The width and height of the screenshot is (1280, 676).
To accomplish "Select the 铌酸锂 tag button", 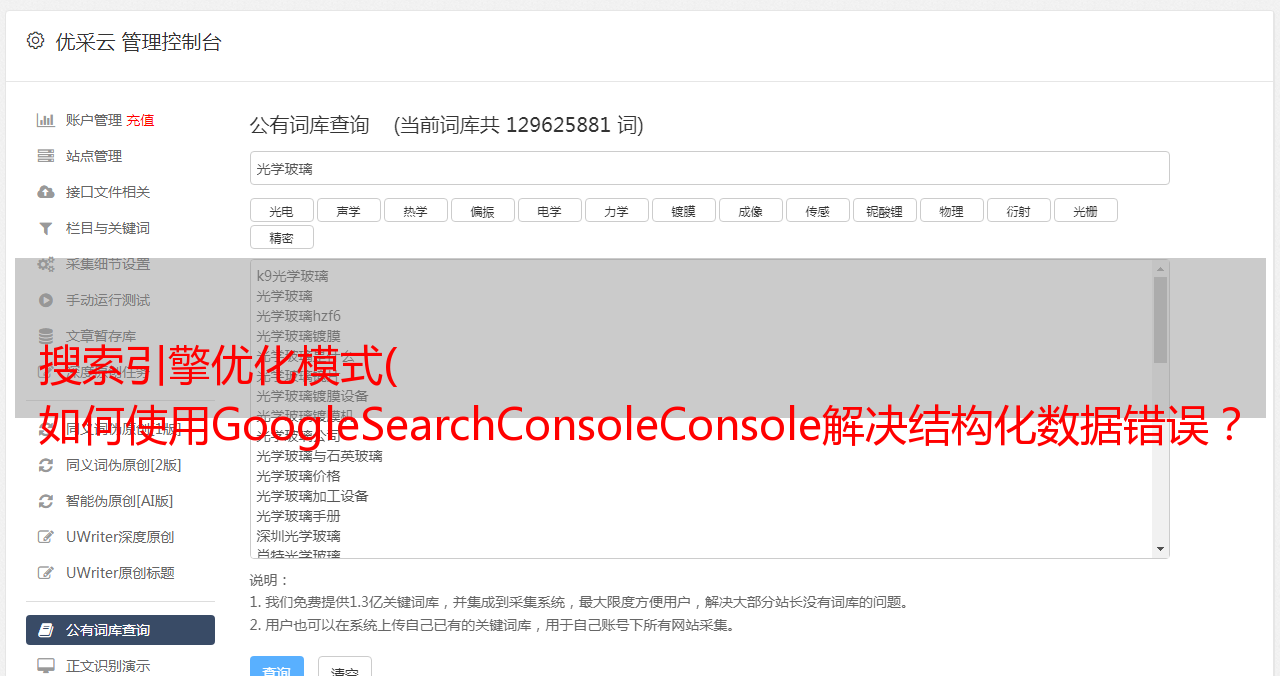I will [884, 210].
